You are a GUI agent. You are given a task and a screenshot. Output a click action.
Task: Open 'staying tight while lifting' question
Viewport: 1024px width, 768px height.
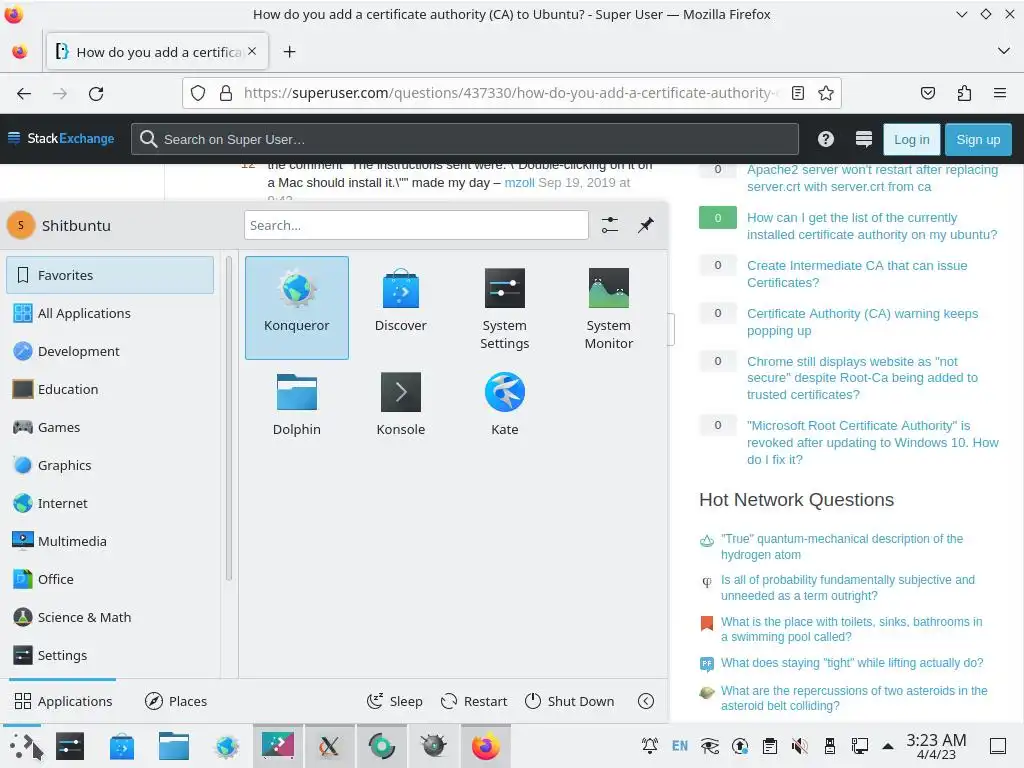(852, 663)
